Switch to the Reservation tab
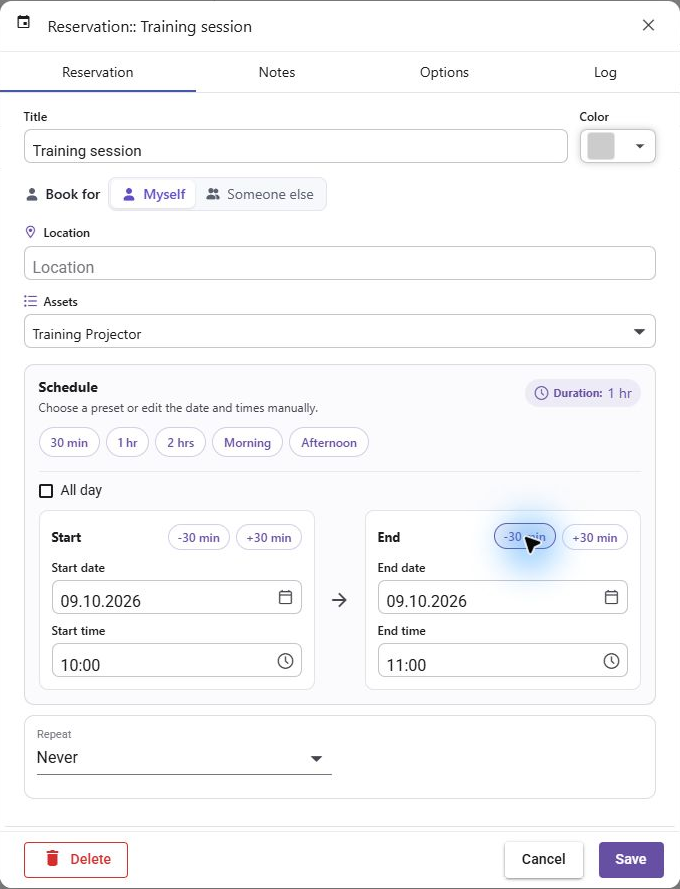Image resolution: width=680 pixels, height=889 pixels. click(x=98, y=72)
